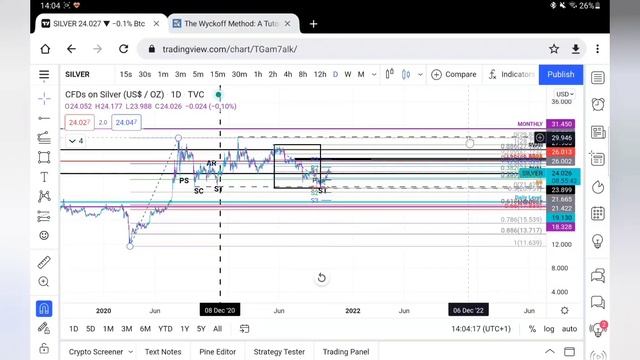Click the reset chart view arrow

click(322, 278)
